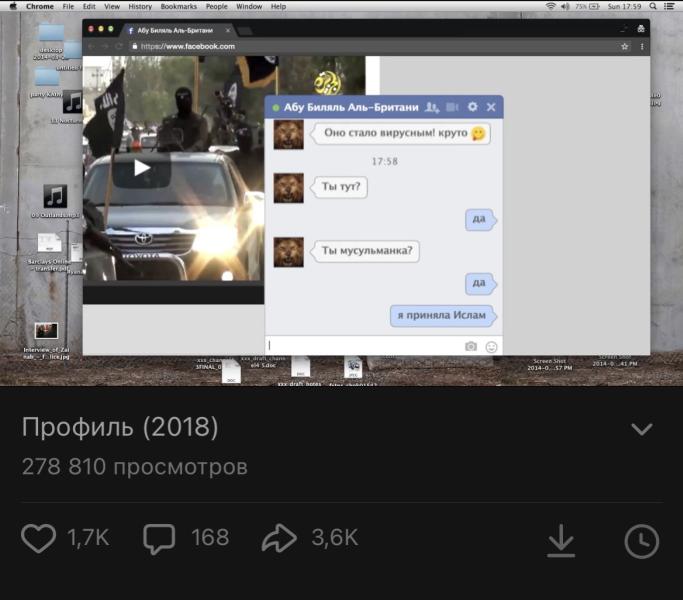Open the Help menu
This screenshot has width=683, height=600.
[x=278, y=7]
